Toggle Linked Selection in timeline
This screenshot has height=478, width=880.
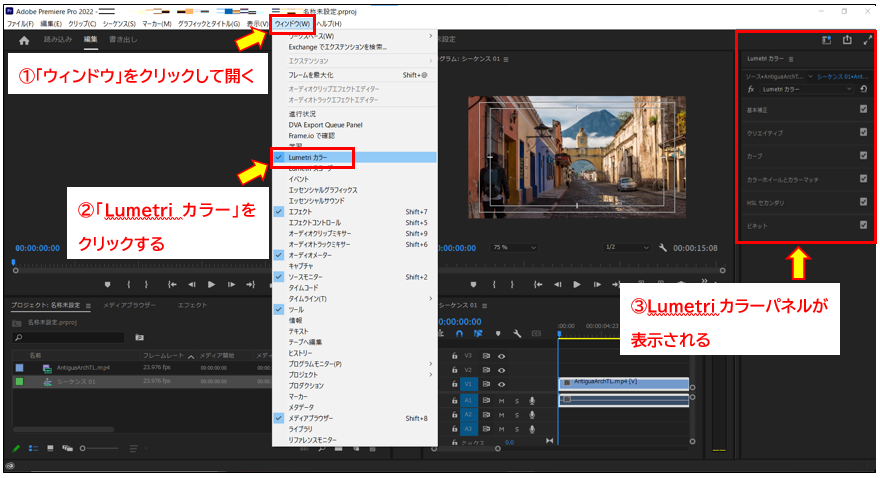478,333
